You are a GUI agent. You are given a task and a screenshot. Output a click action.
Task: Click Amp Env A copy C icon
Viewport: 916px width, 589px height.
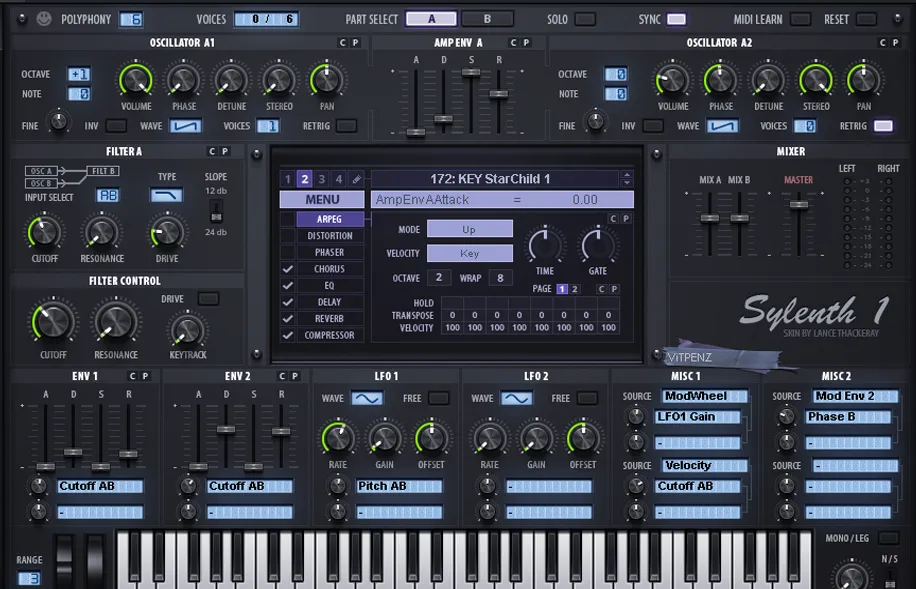(513, 43)
